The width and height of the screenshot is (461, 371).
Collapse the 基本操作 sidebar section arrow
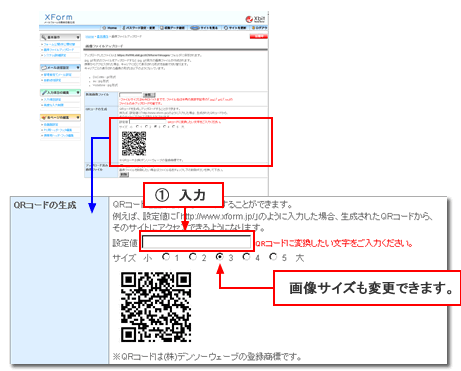(78, 37)
